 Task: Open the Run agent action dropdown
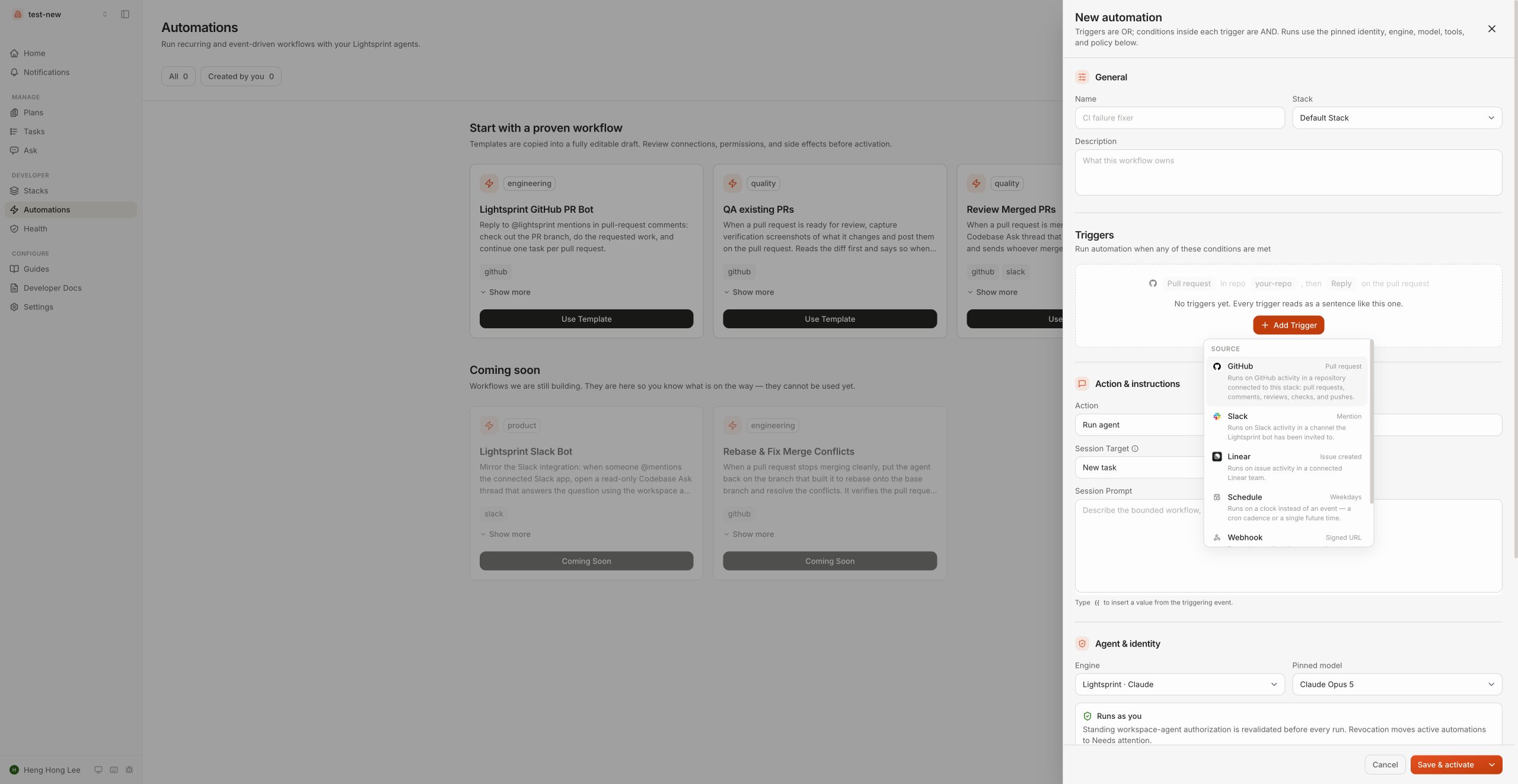pyautogui.click(x=1139, y=425)
